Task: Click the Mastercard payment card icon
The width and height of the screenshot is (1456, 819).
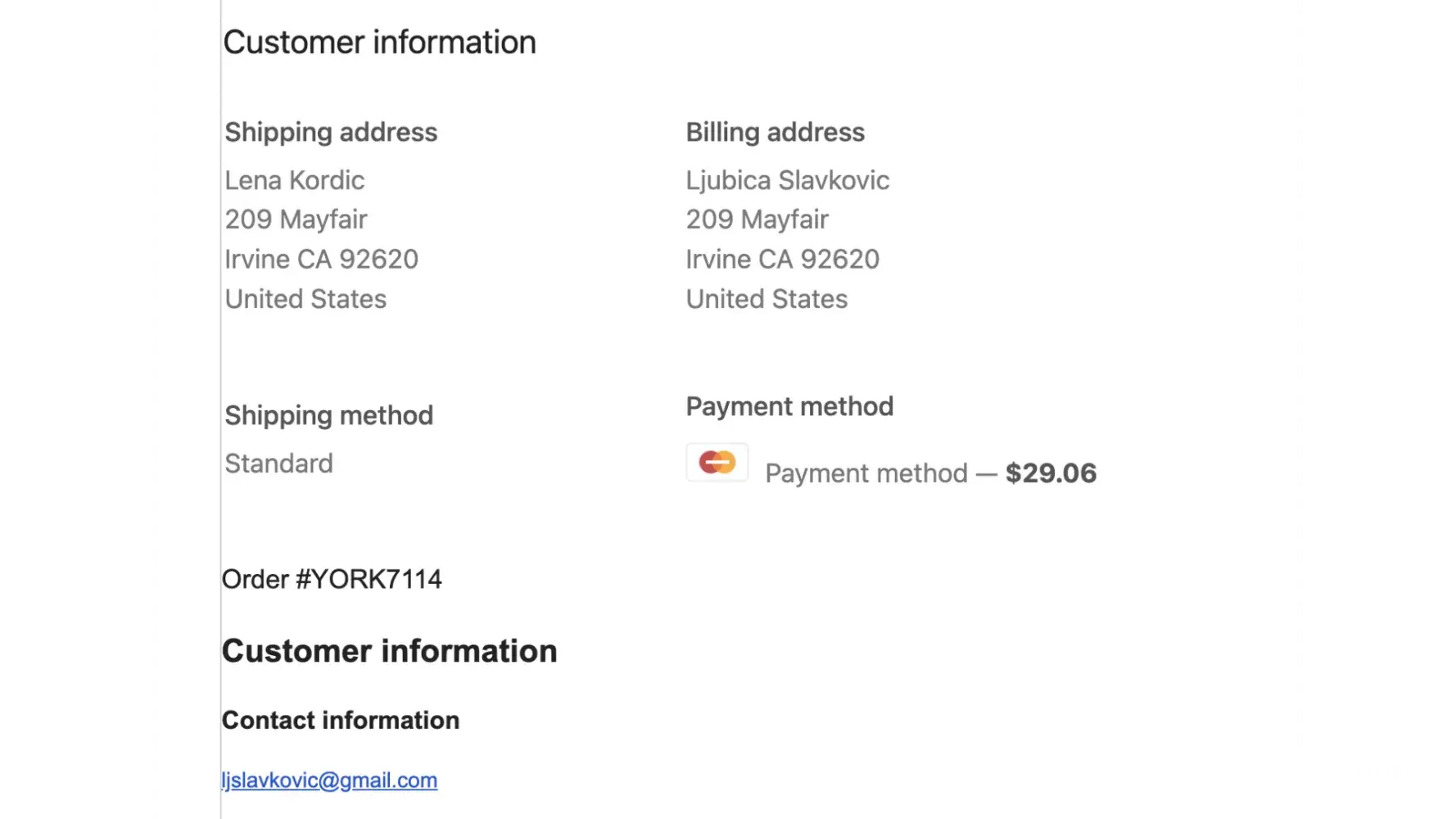Action: pyautogui.click(x=717, y=463)
